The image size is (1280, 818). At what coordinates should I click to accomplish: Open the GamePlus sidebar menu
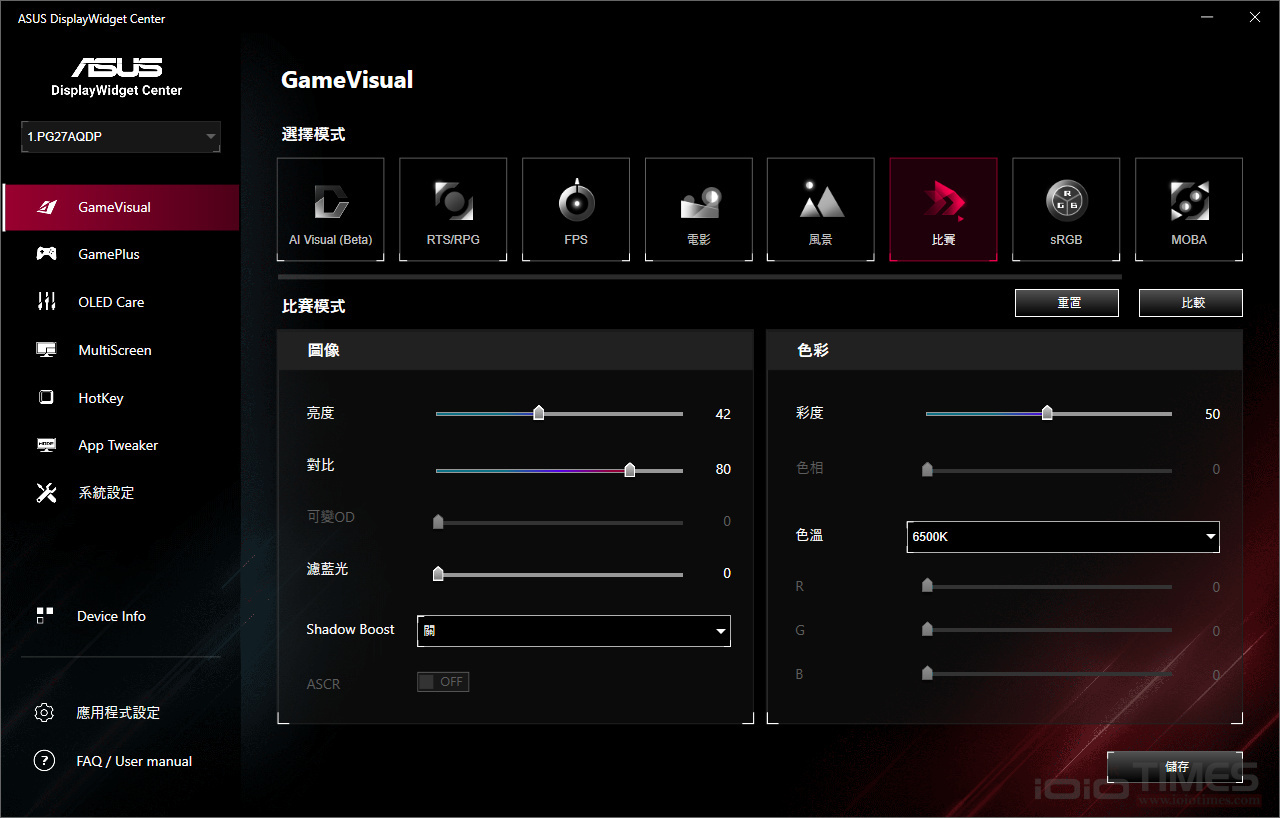(109, 255)
